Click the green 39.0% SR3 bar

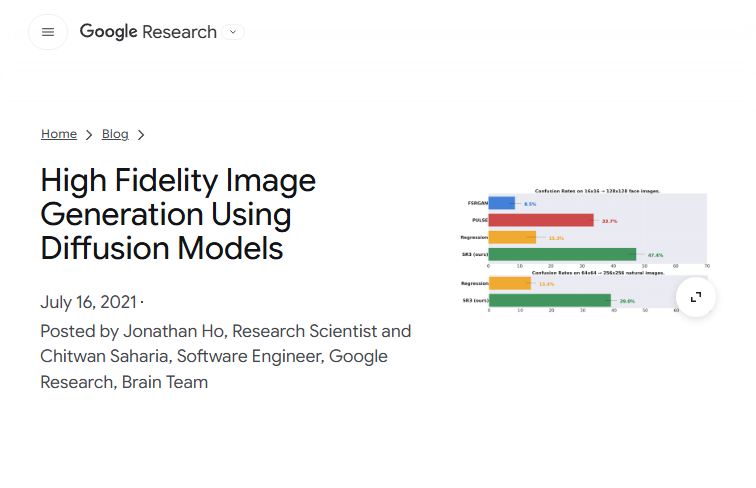pyautogui.click(x=550, y=300)
